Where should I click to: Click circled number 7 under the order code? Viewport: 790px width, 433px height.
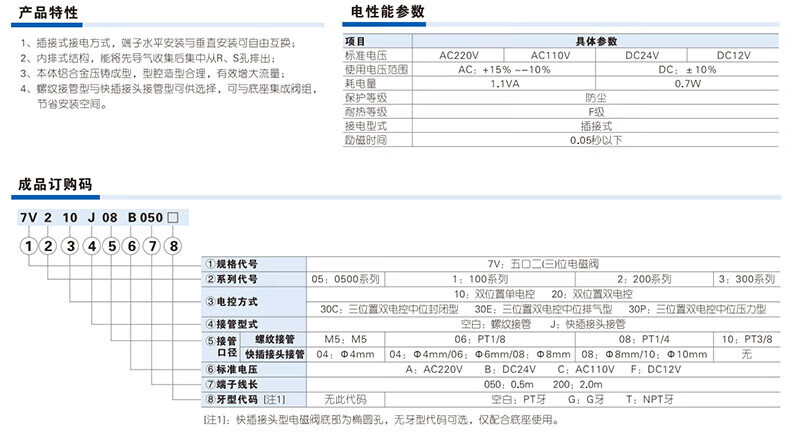coord(152,246)
